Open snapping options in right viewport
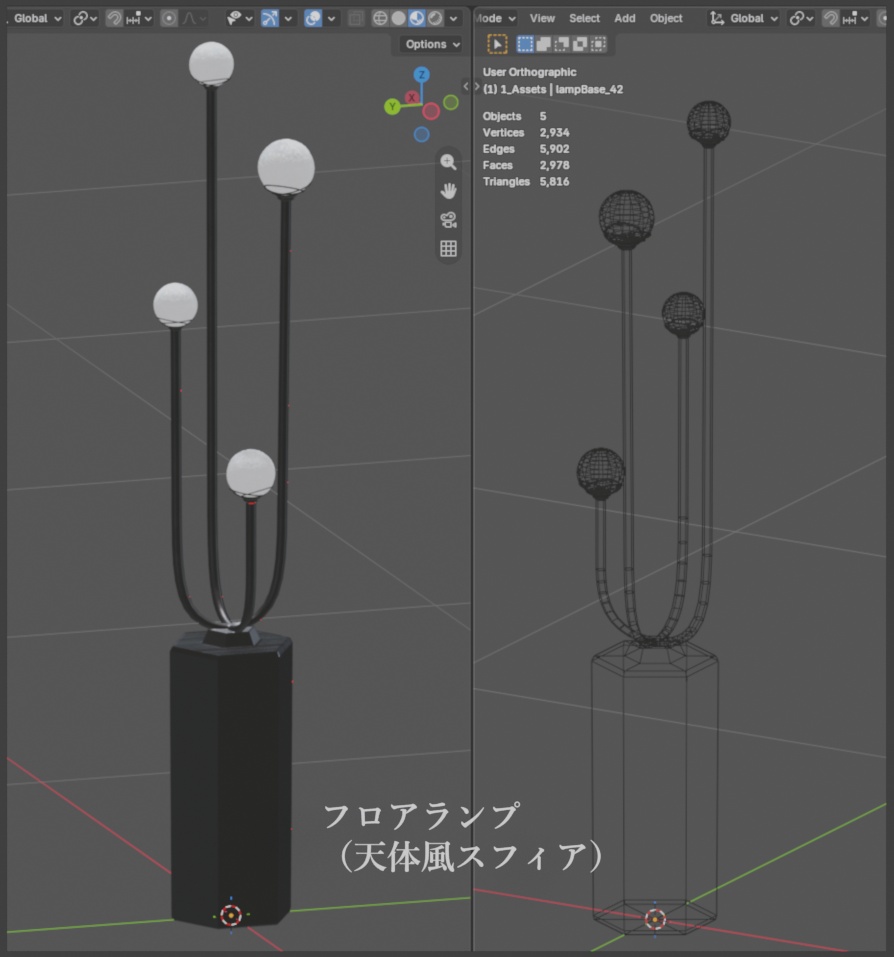The image size is (894, 957). [855, 18]
